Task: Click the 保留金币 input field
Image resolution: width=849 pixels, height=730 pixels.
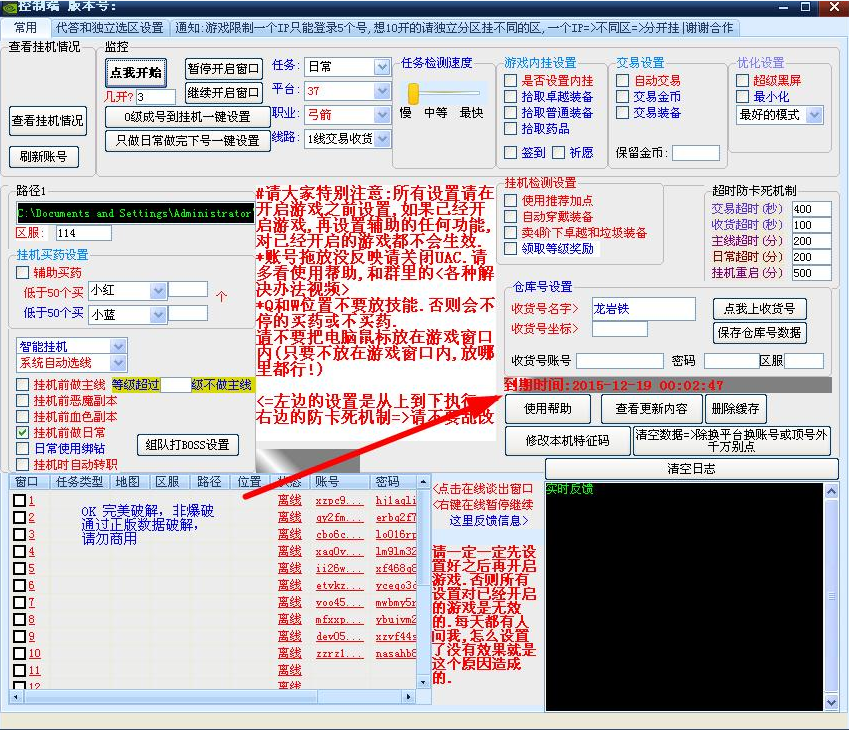Action: click(x=695, y=153)
